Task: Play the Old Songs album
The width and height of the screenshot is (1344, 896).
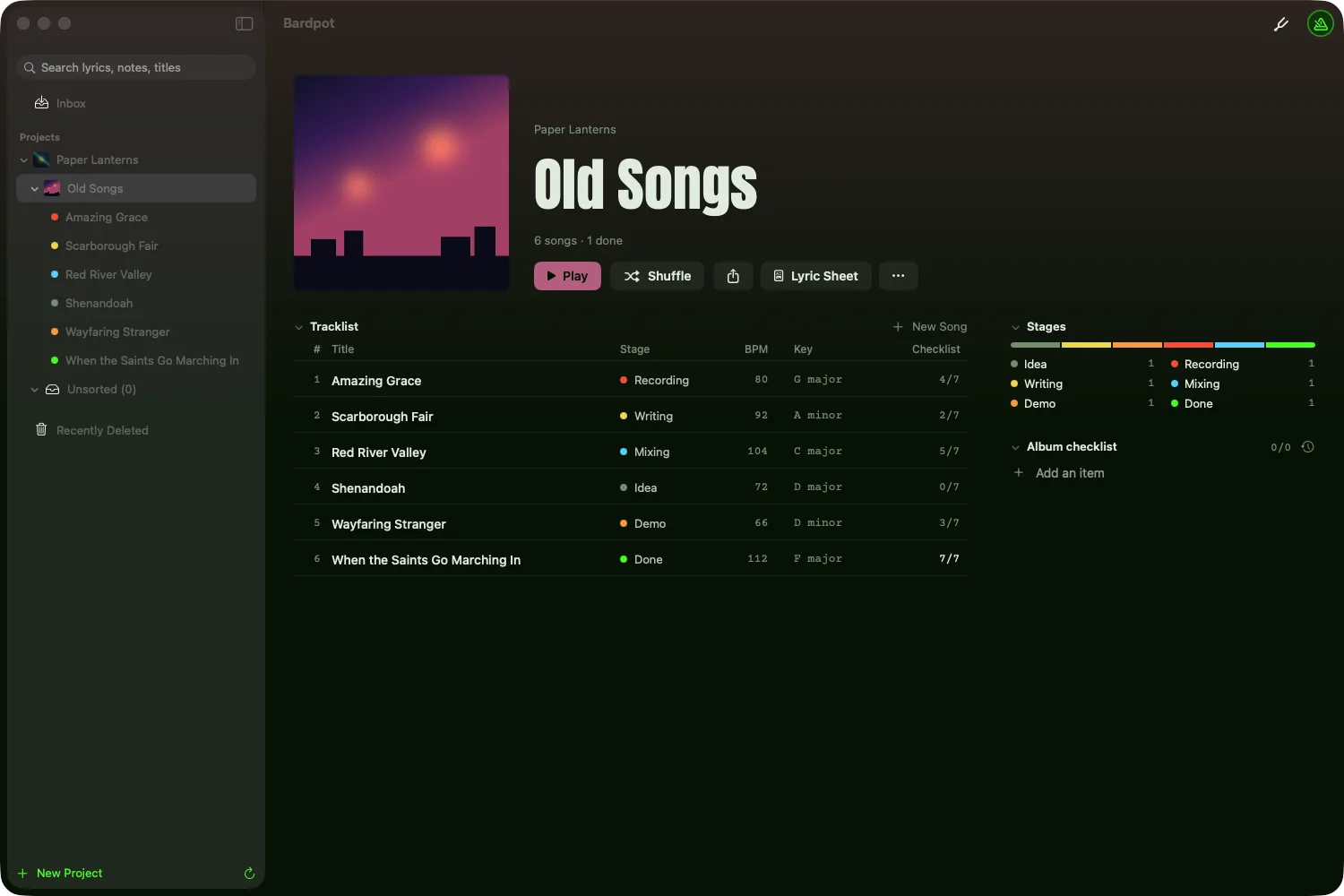Action: click(567, 276)
